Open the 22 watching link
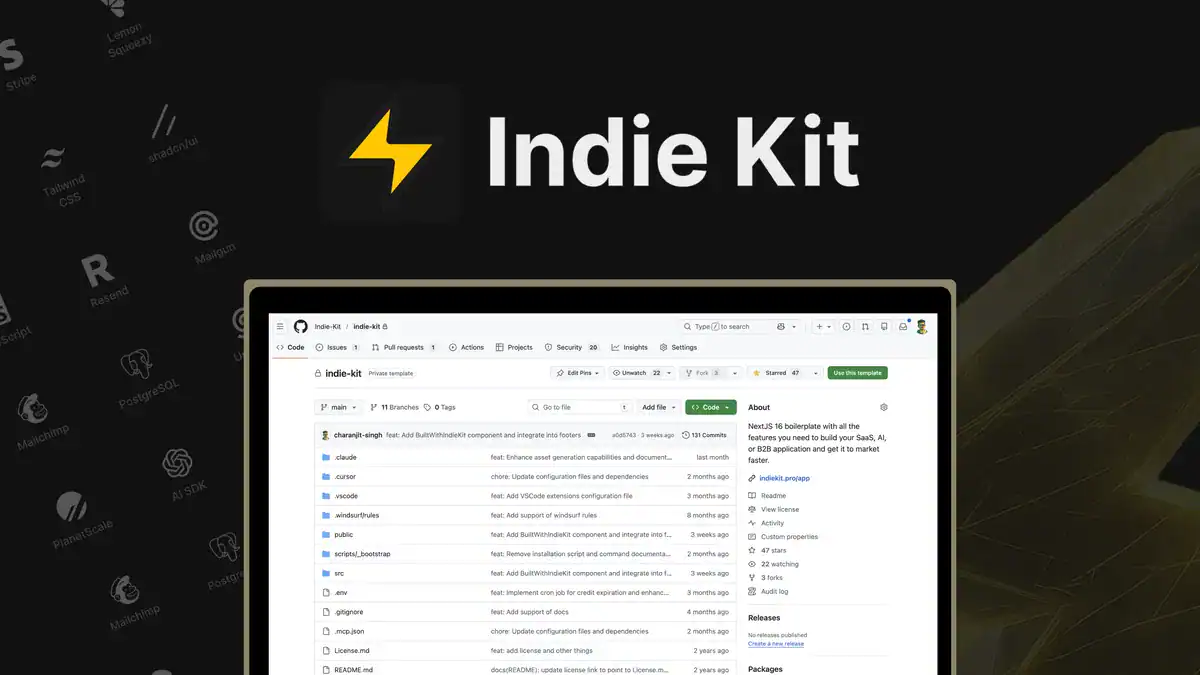1200x675 pixels. (x=779, y=564)
